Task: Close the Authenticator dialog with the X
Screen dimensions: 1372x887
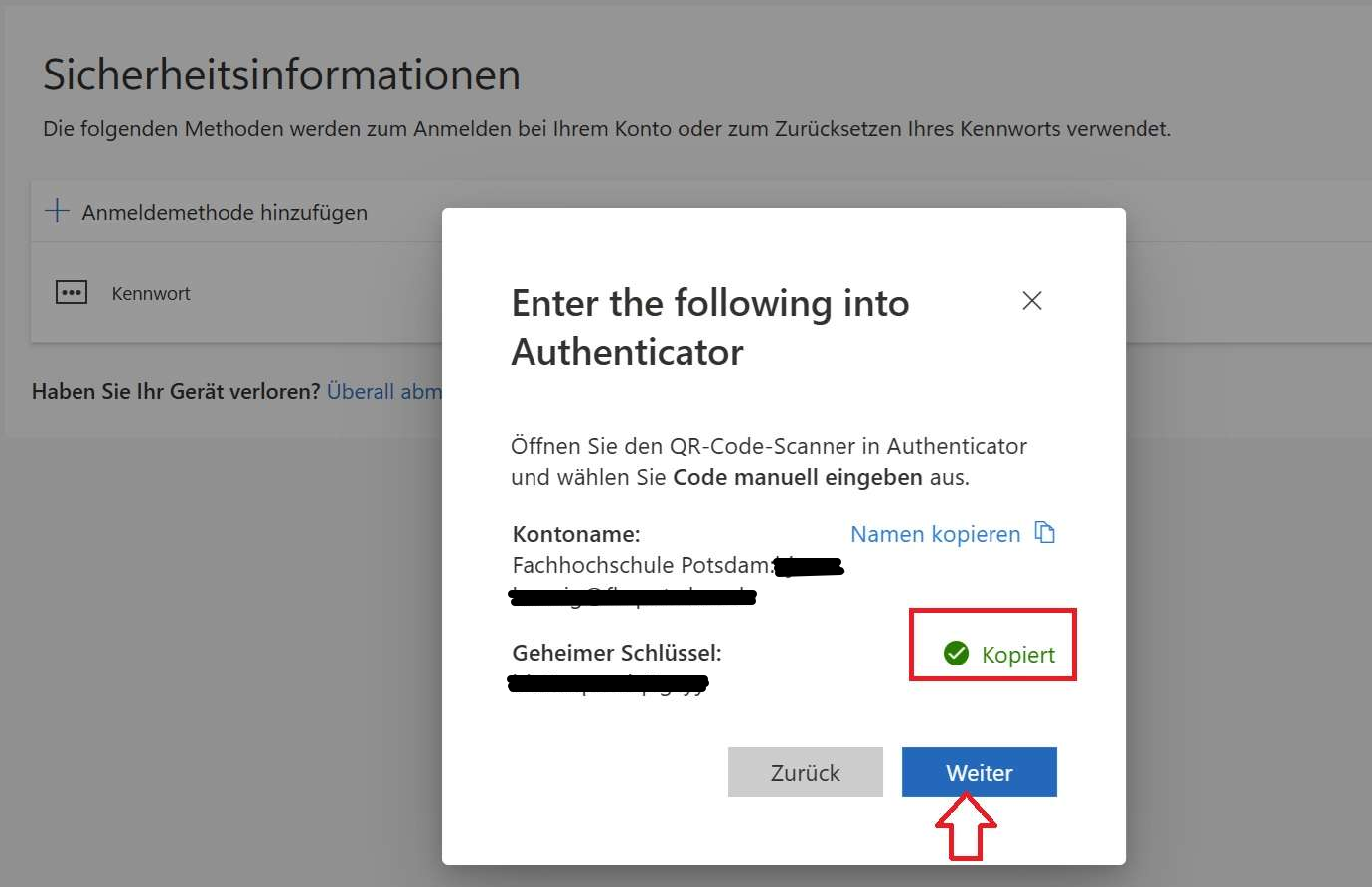Action: (1032, 301)
